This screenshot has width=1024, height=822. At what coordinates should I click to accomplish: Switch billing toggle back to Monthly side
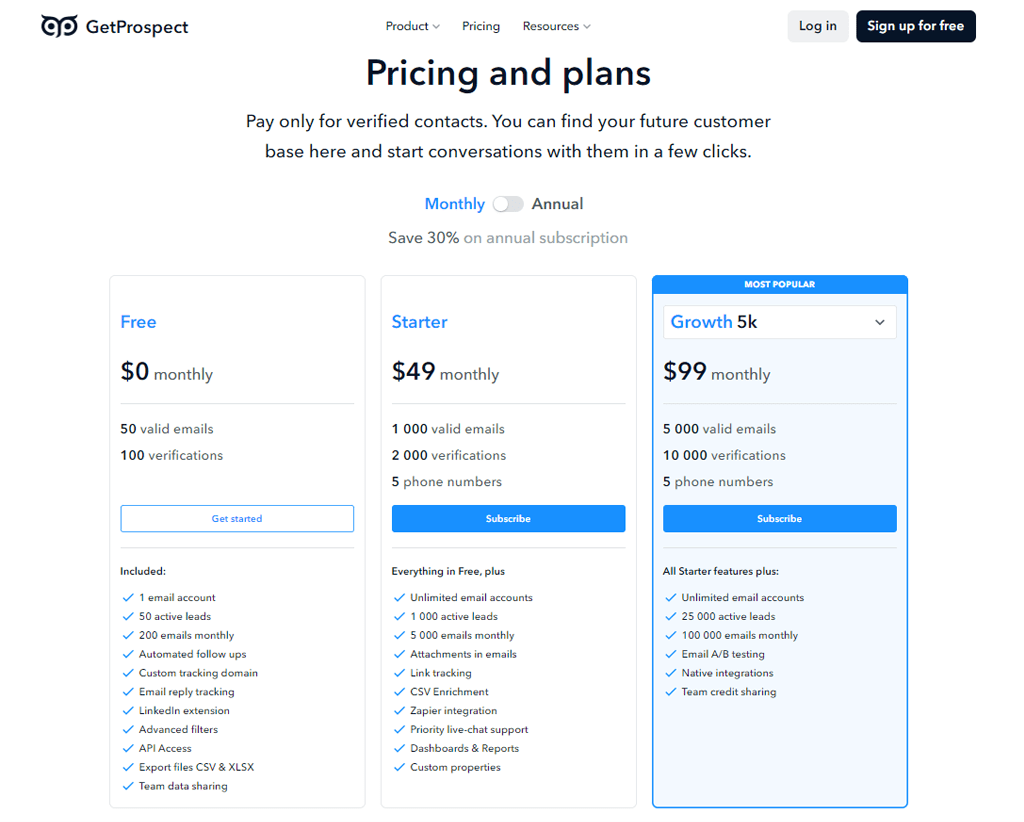pyautogui.click(x=500, y=203)
